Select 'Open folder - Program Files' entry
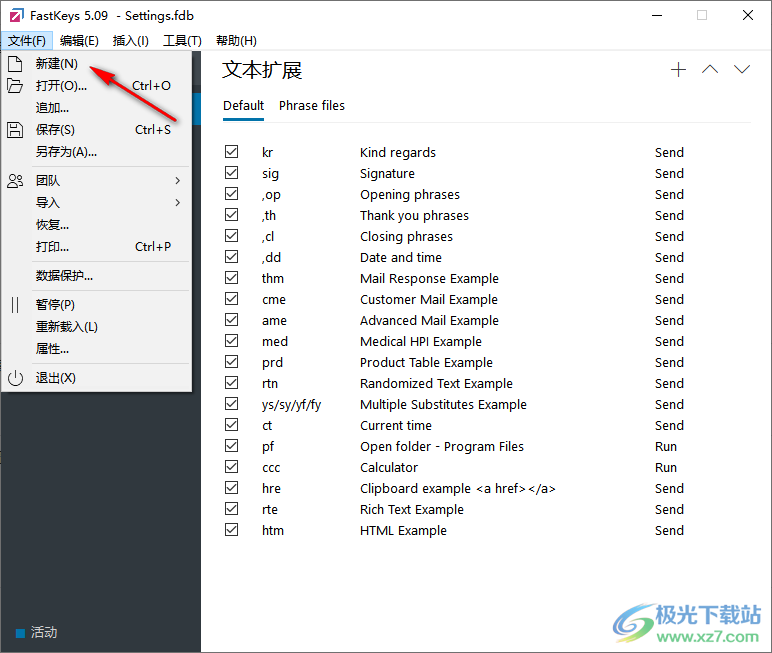 [442, 447]
